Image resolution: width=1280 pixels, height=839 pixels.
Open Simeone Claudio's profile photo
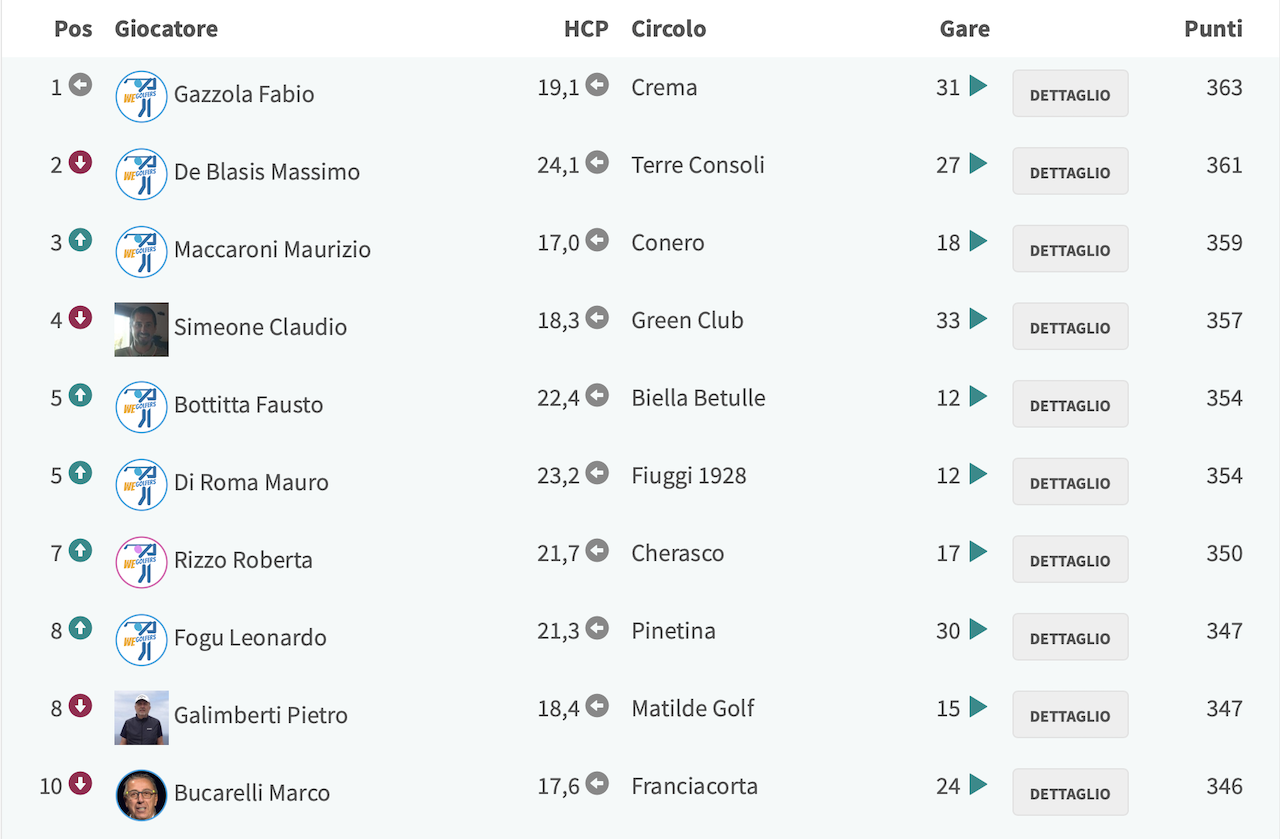[141, 329]
